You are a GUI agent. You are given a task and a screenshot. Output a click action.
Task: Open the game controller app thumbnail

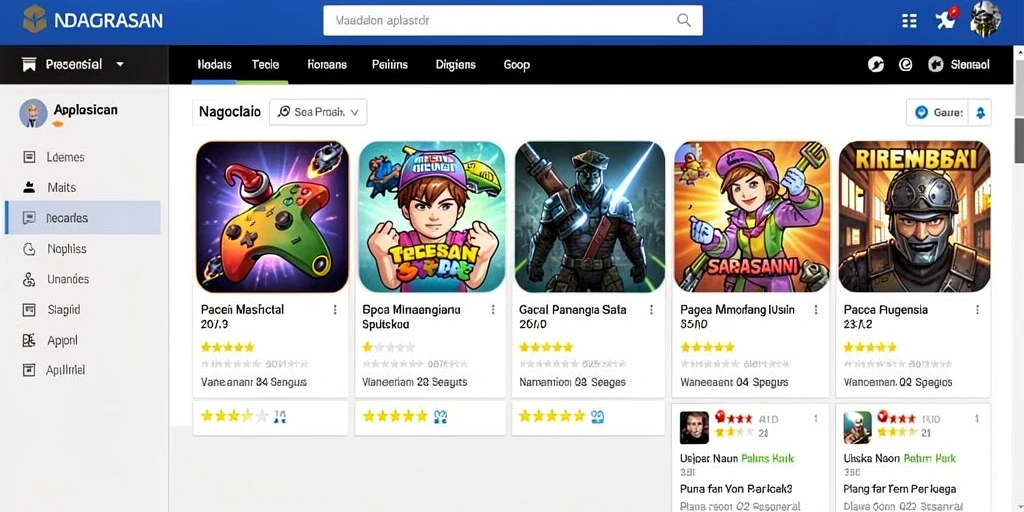point(272,217)
